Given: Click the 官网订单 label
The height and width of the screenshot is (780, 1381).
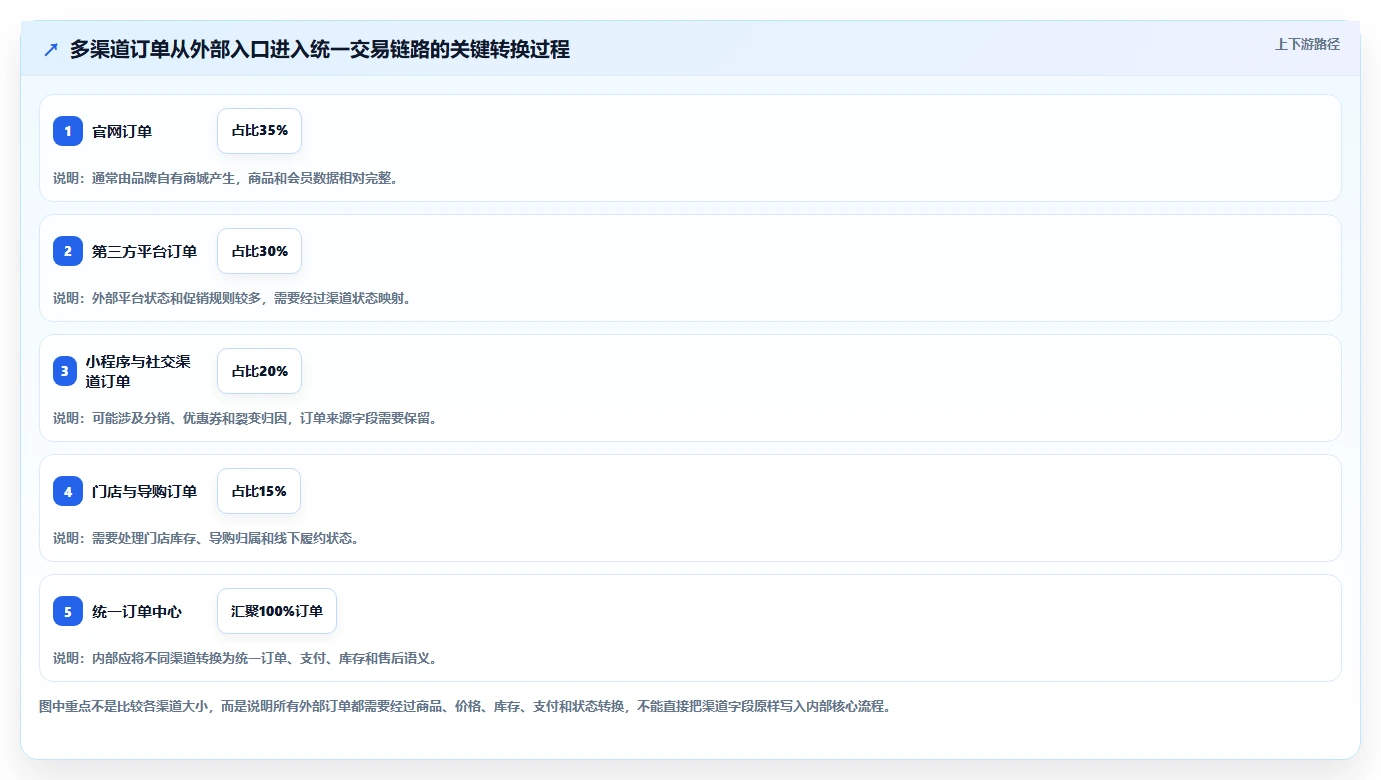Looking at the screenshot, I should click(x=122, y=131).
